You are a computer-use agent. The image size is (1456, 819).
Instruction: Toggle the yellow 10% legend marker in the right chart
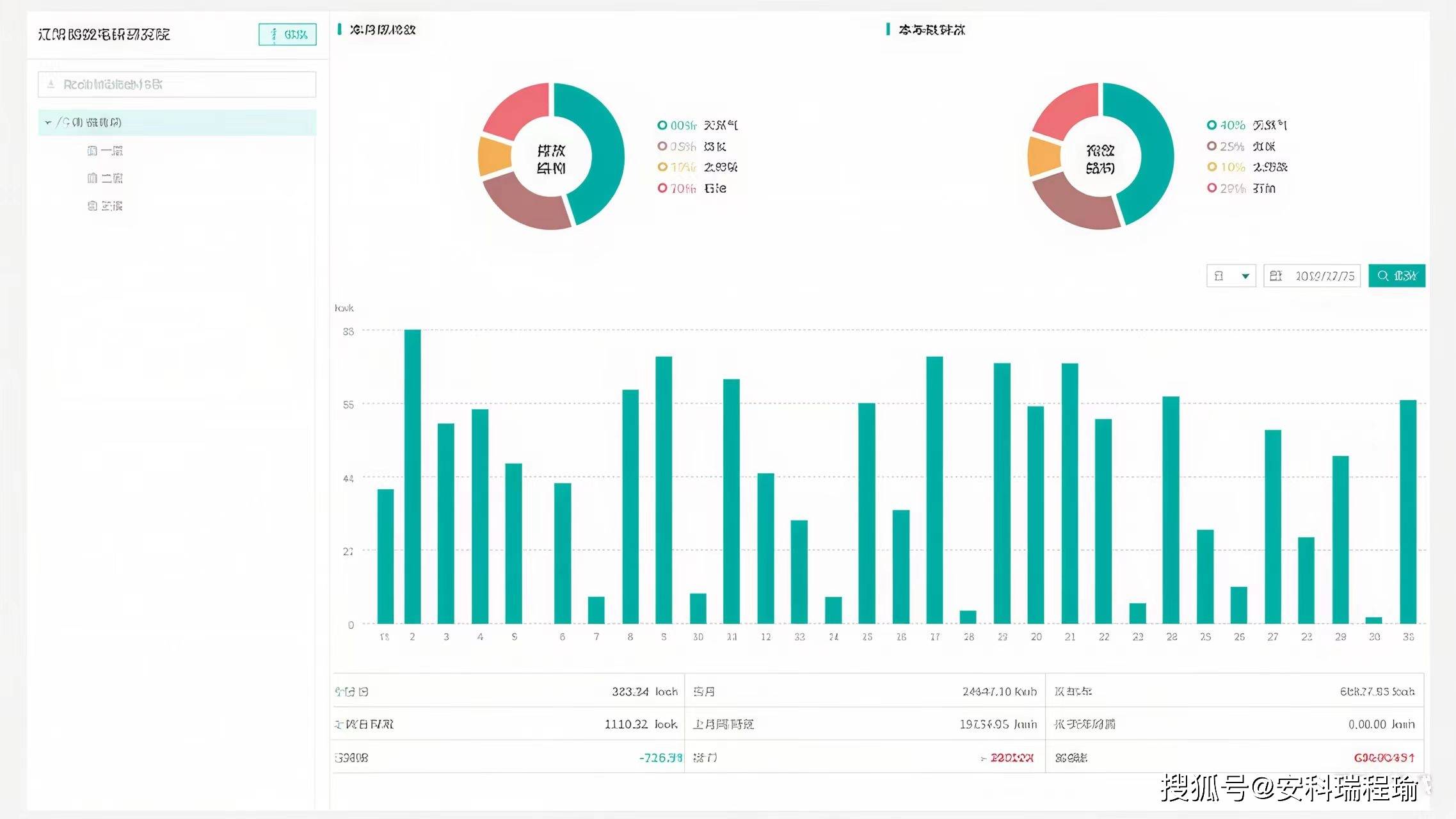pyautogui.click(x=1211, y=167)
